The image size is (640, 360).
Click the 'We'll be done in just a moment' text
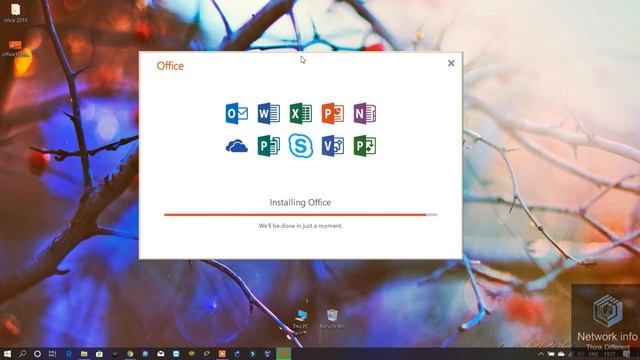(x=300, y=226)
